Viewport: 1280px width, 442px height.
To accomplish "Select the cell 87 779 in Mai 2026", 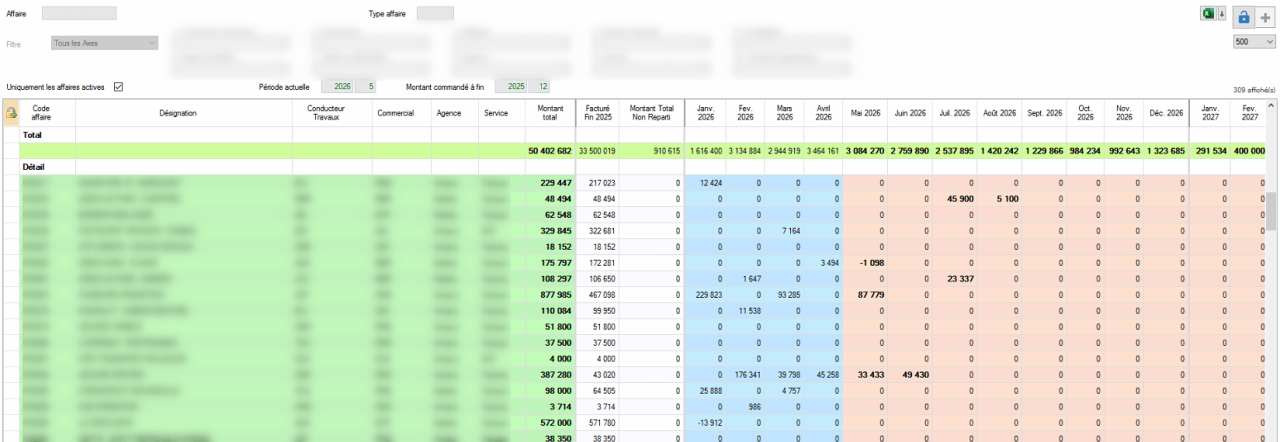I will 866,295.
